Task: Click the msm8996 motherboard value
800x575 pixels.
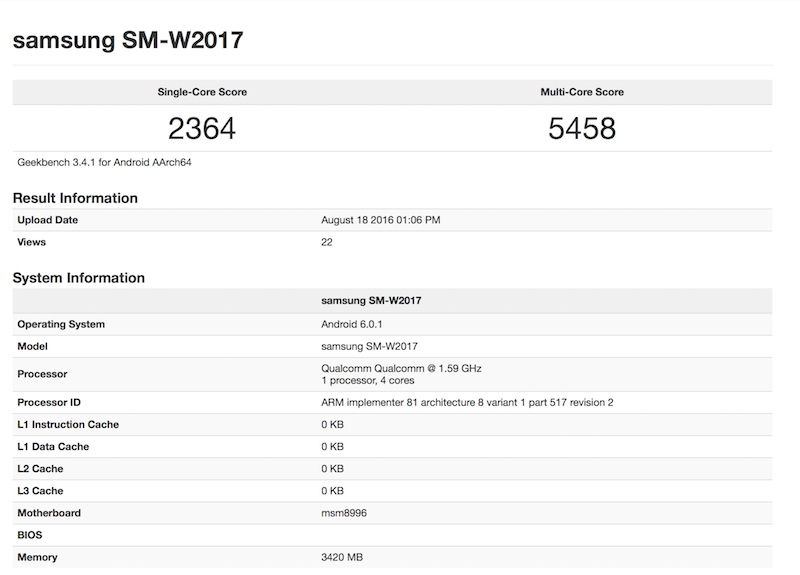Action: [343, 513]
